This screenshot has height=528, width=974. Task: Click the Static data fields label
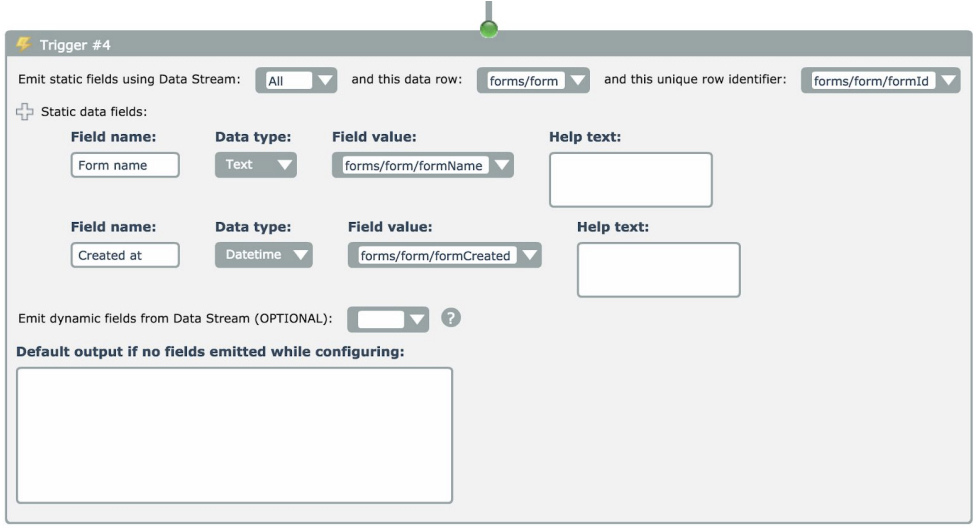click(93, 112)
